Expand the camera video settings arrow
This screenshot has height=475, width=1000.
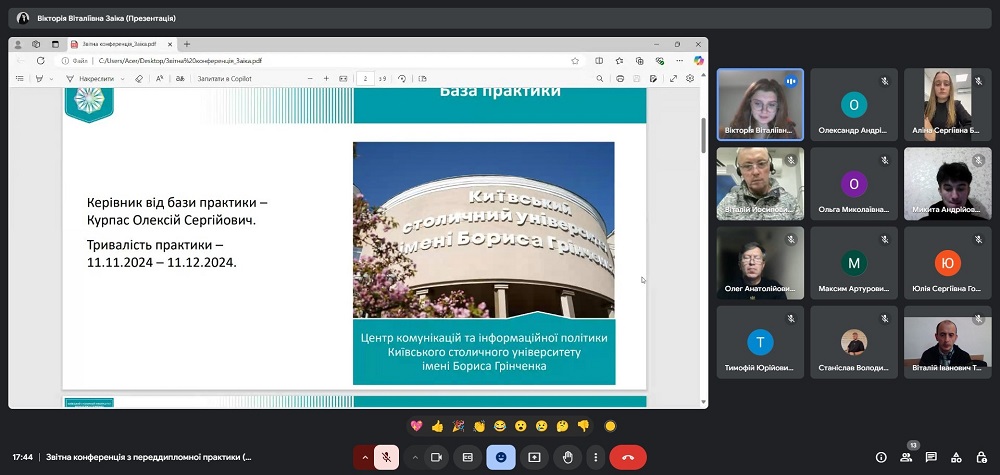[x=414, y=457]
